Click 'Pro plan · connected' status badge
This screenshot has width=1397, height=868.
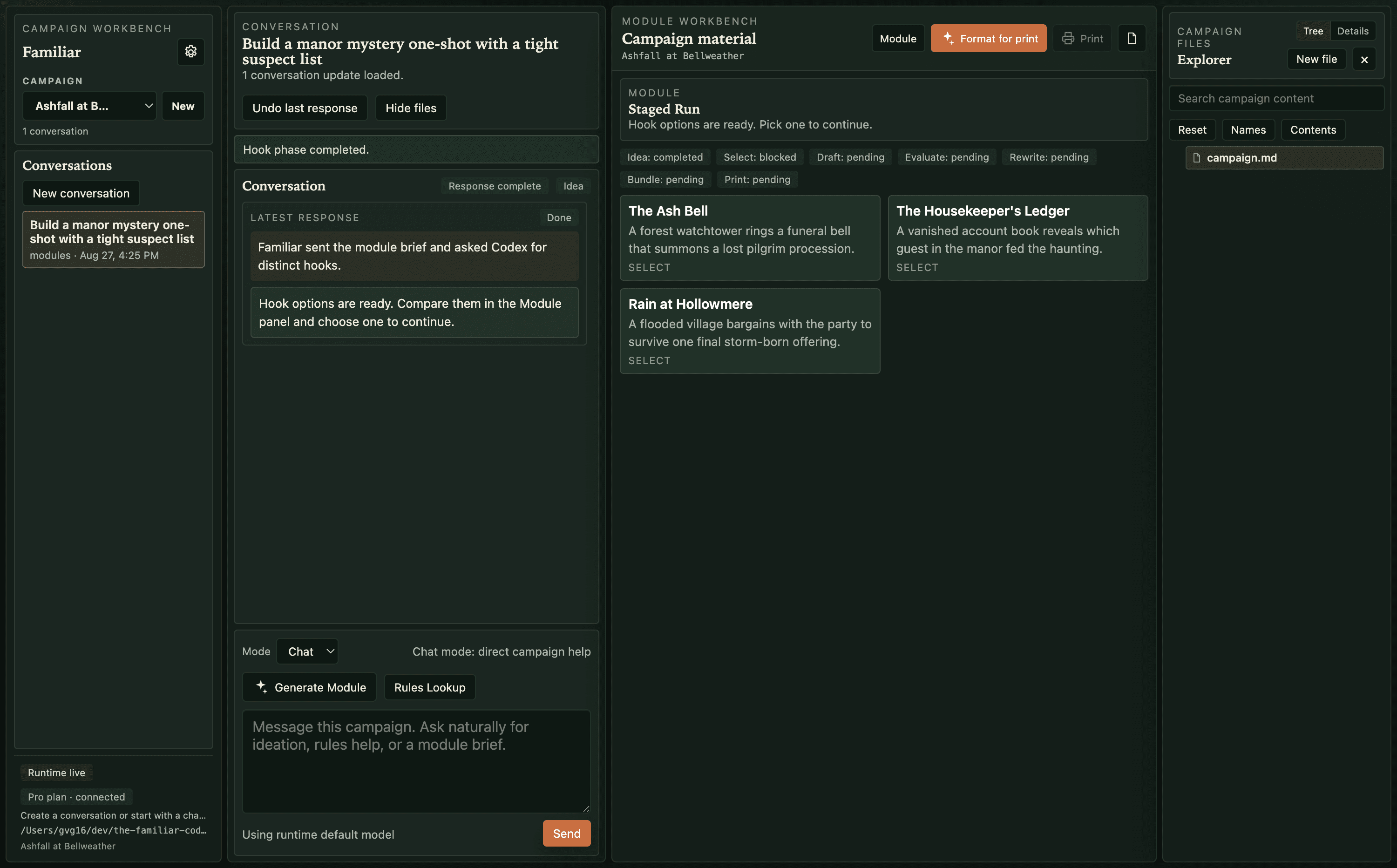(76, 797)
